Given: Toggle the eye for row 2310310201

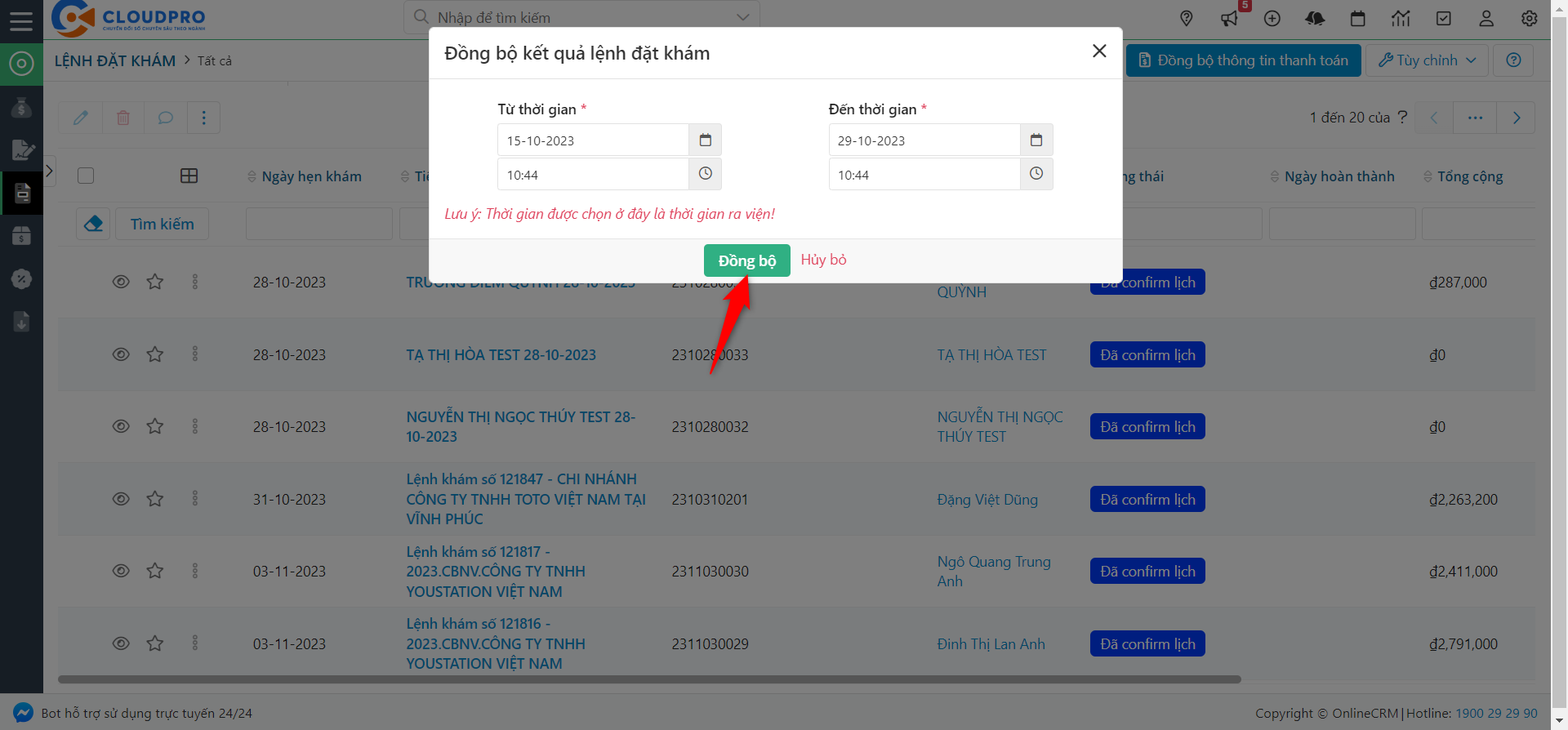Looking at the screenshot, I should [x=121, y=499].
